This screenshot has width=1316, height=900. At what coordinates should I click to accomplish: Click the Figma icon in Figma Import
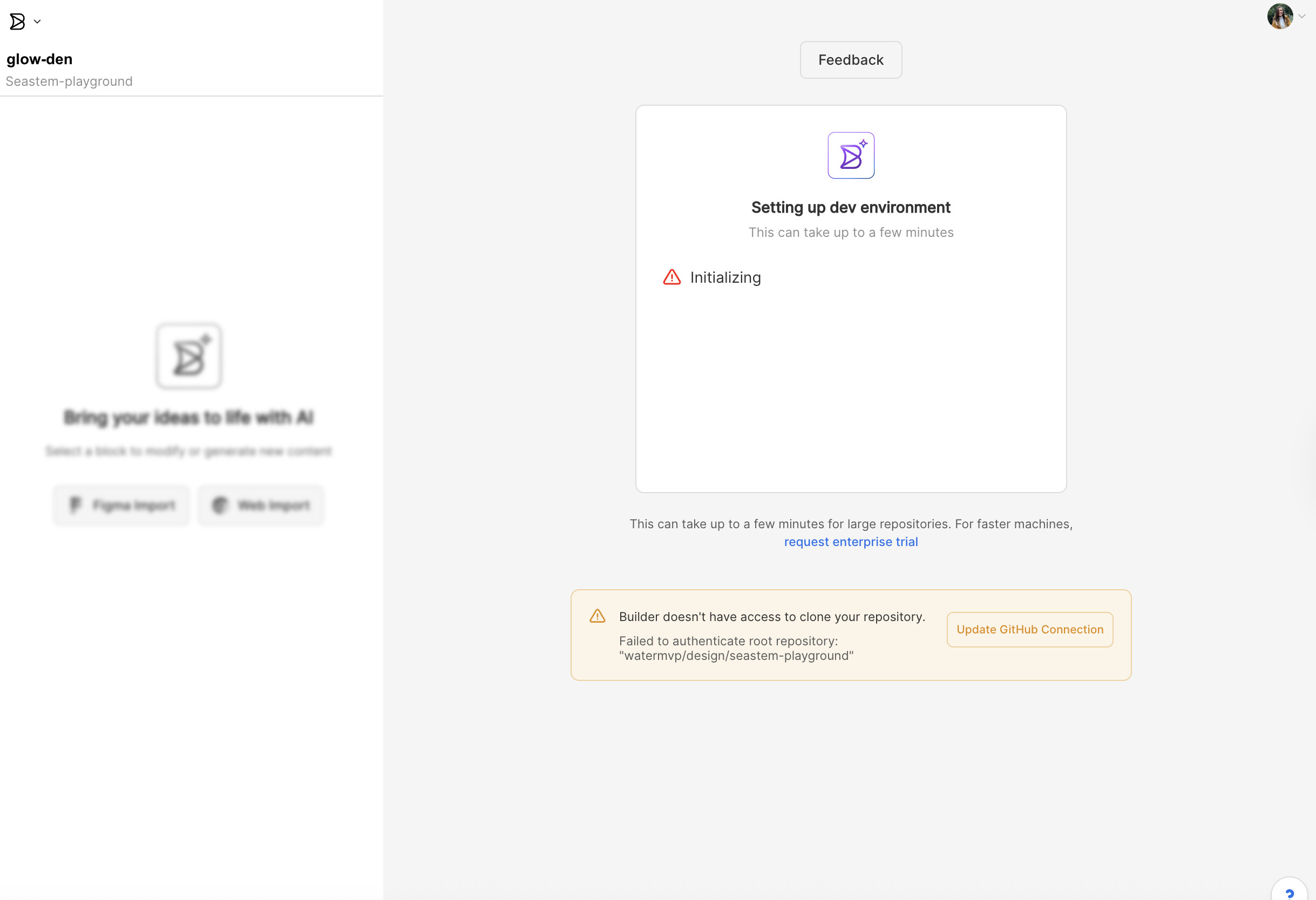click(76, 504)
